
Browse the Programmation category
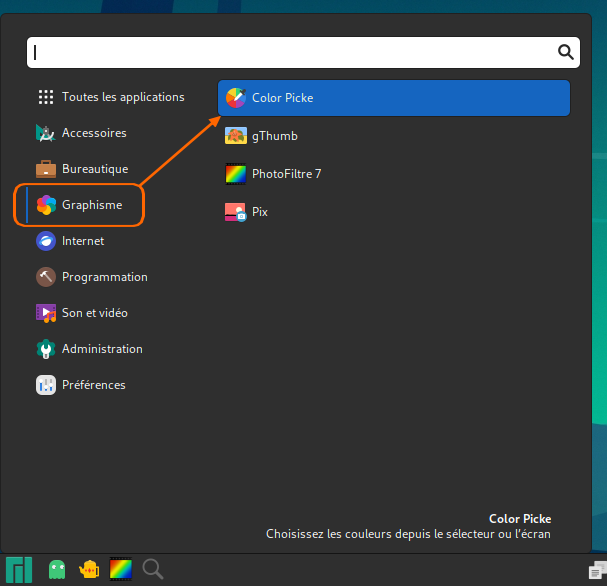coord(104,277)
